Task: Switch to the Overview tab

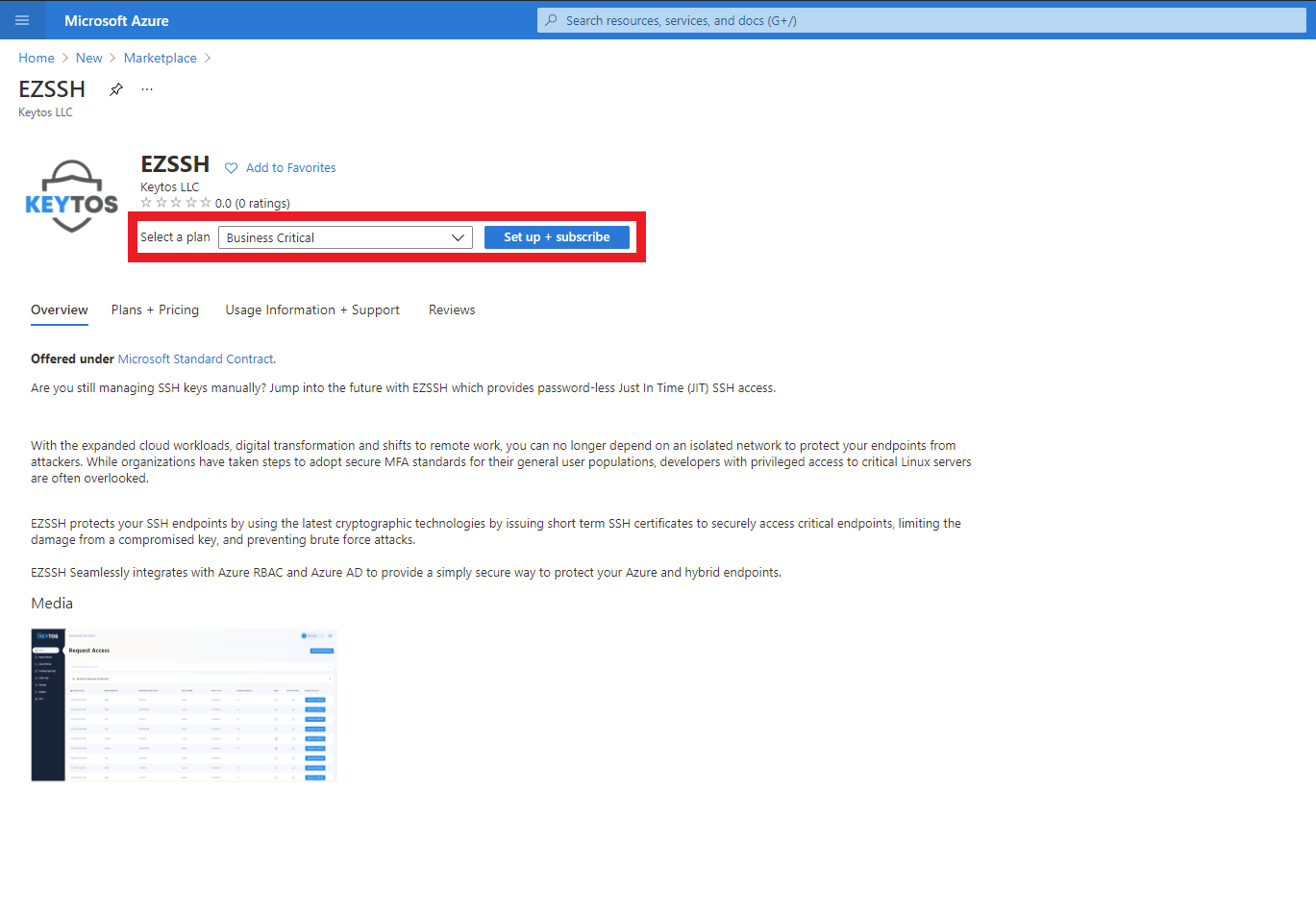Action: (x=60, y=309)
